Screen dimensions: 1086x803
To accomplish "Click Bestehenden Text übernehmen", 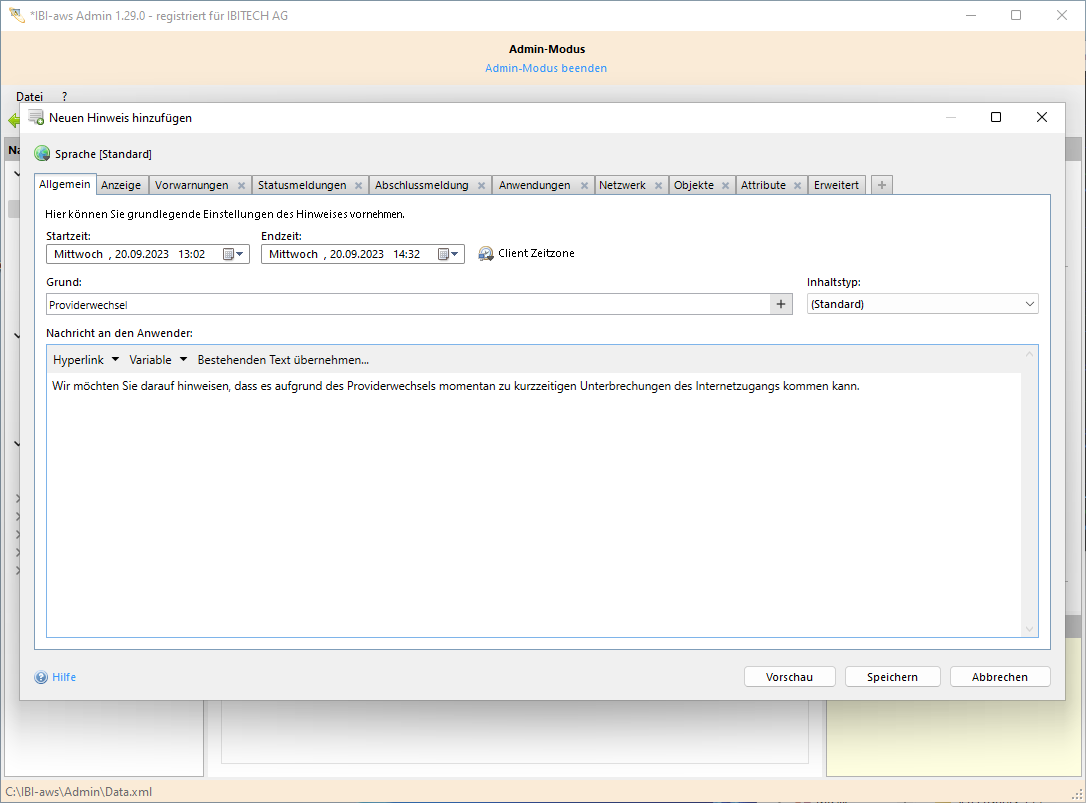I will [x=283, y=360].
